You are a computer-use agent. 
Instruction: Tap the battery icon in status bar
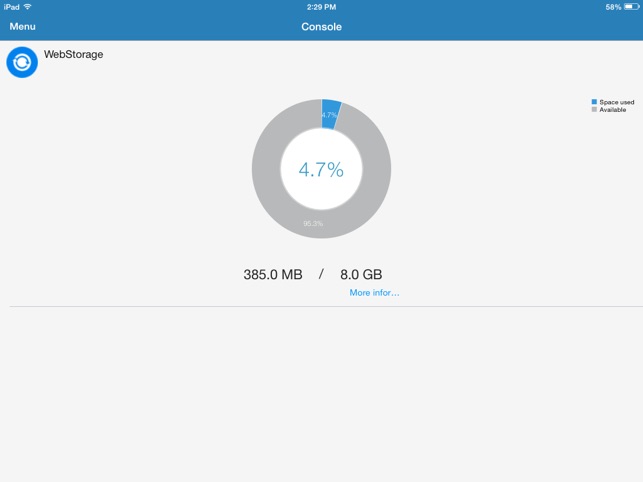(x=632, y=7)
